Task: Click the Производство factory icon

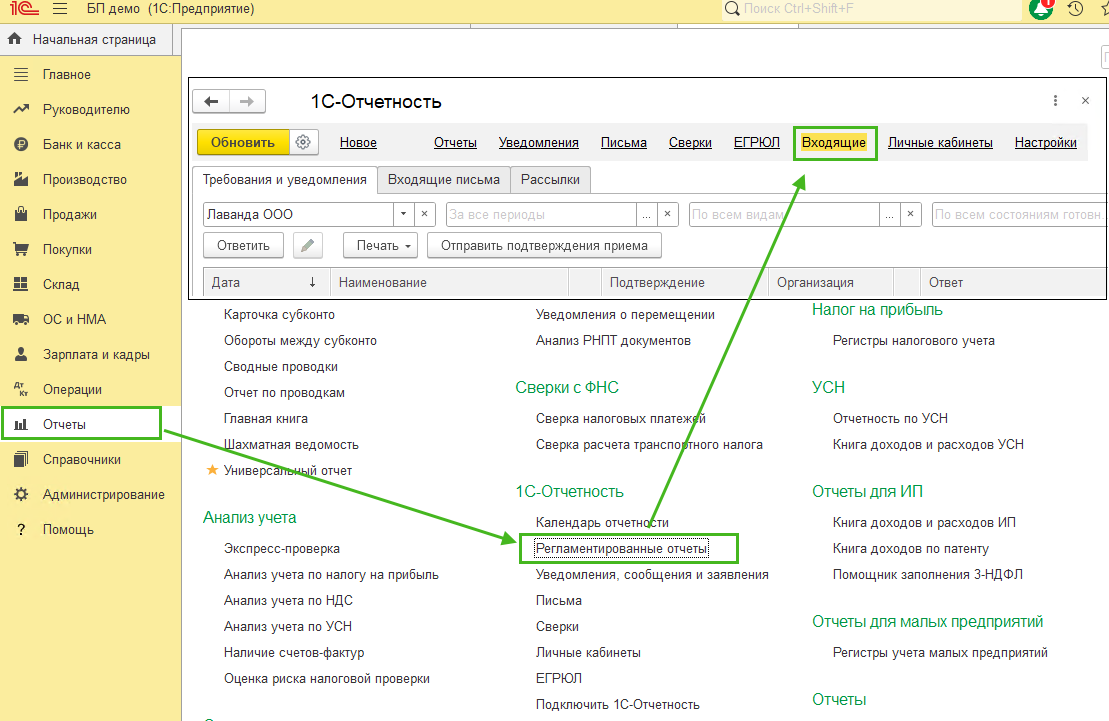Action: (x=21, y=179)
